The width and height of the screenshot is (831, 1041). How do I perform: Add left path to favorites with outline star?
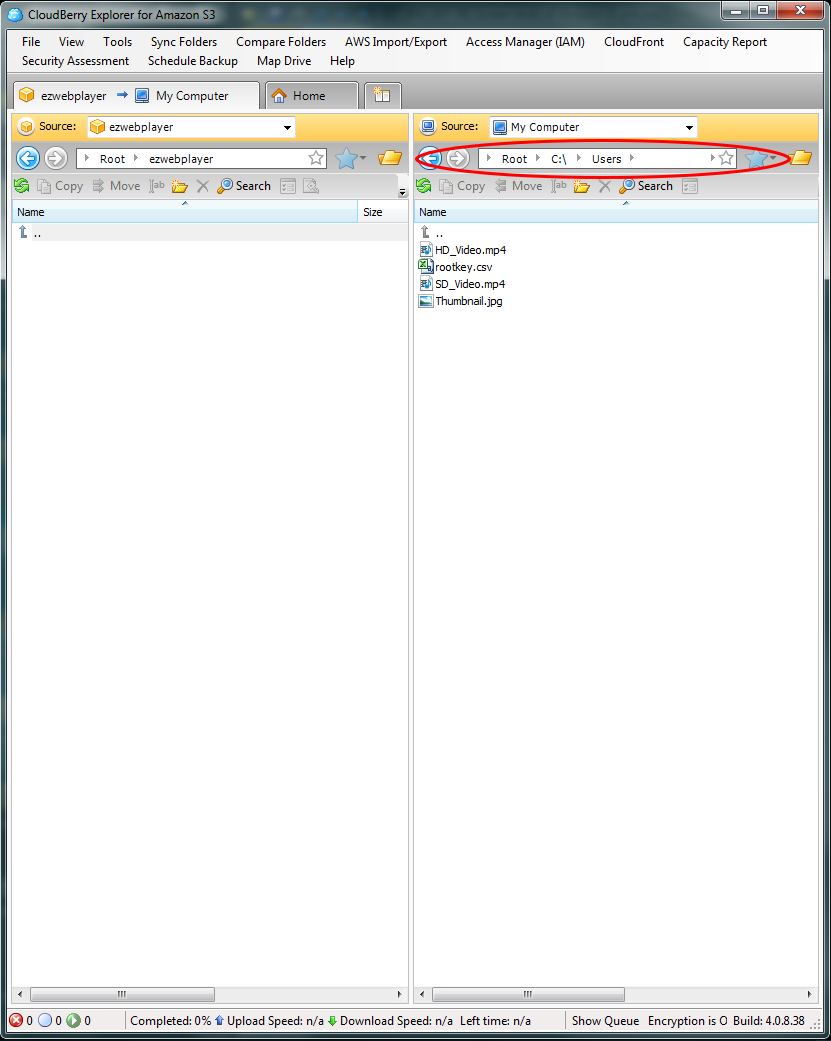[316, 158]
